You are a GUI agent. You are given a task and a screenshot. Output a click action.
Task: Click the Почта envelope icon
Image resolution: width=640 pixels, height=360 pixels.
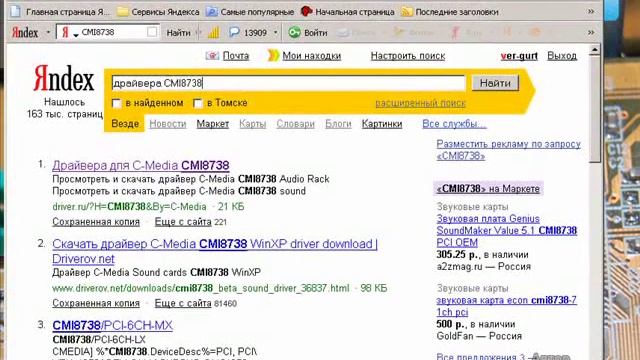click(212, 56)
